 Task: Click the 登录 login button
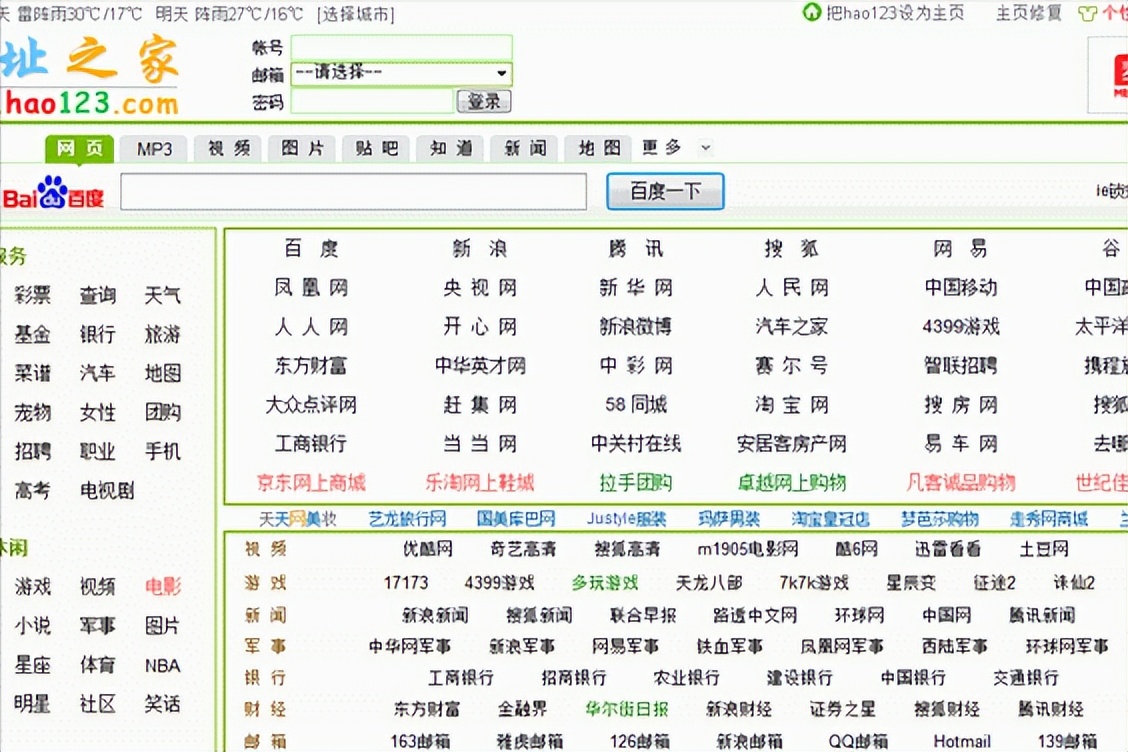pyautogui.click(x=484, y=101)
